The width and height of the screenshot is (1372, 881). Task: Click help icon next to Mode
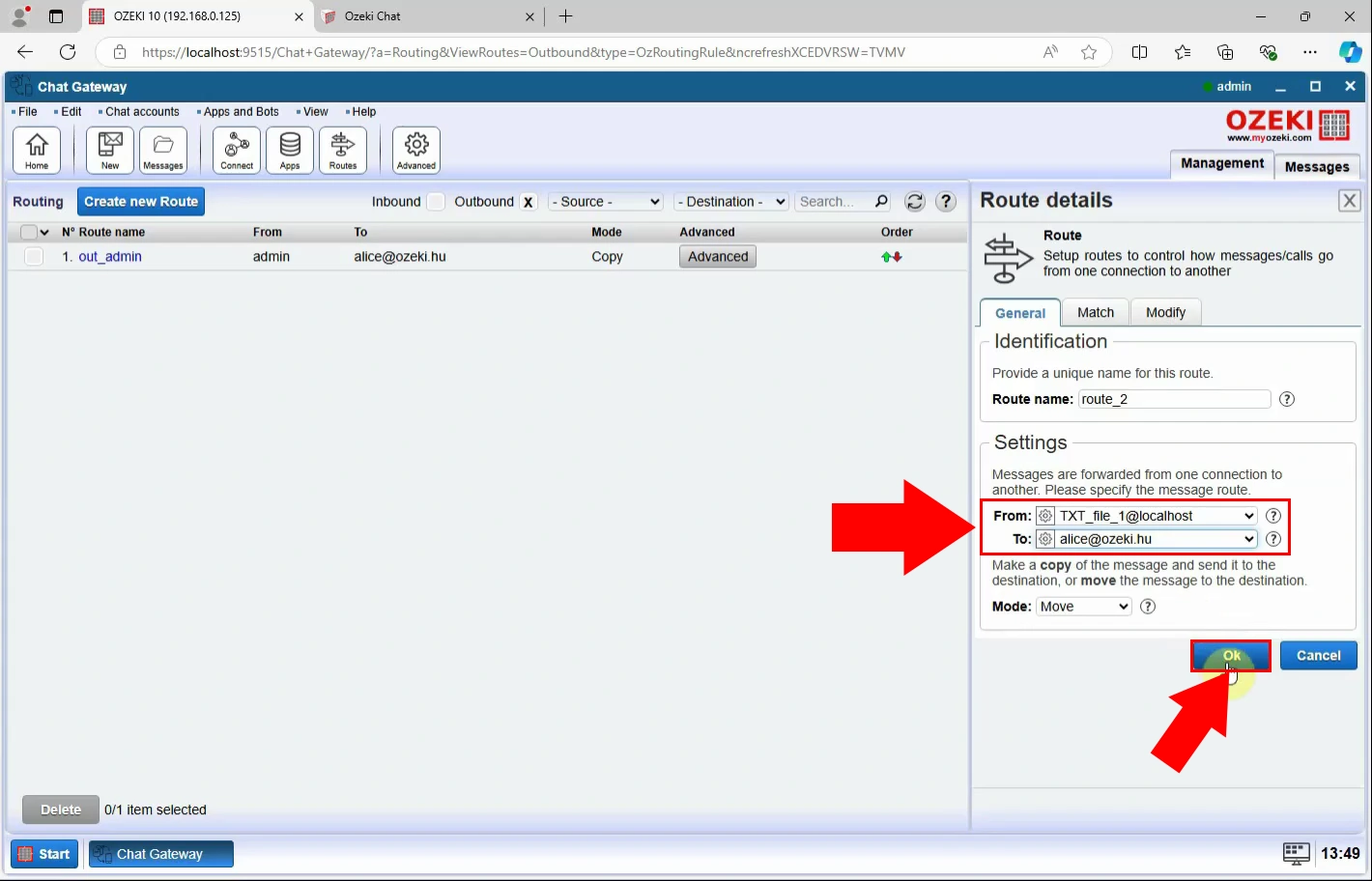(1148, 607)
